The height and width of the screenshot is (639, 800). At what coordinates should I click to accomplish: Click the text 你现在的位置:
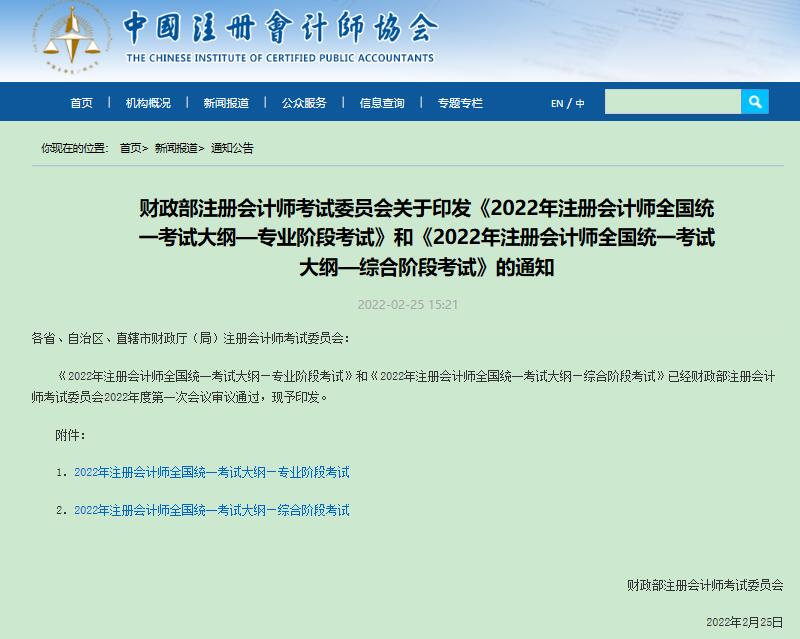[75, 148]
